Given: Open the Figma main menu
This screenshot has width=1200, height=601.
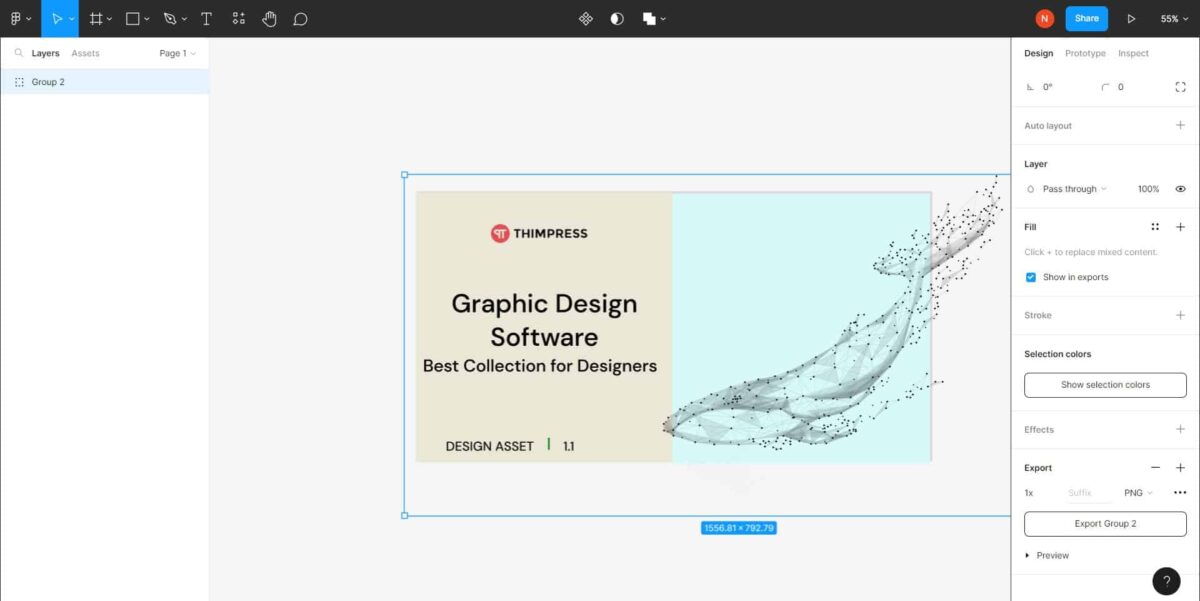Looking at the screenshot, I should click(18, 18).
